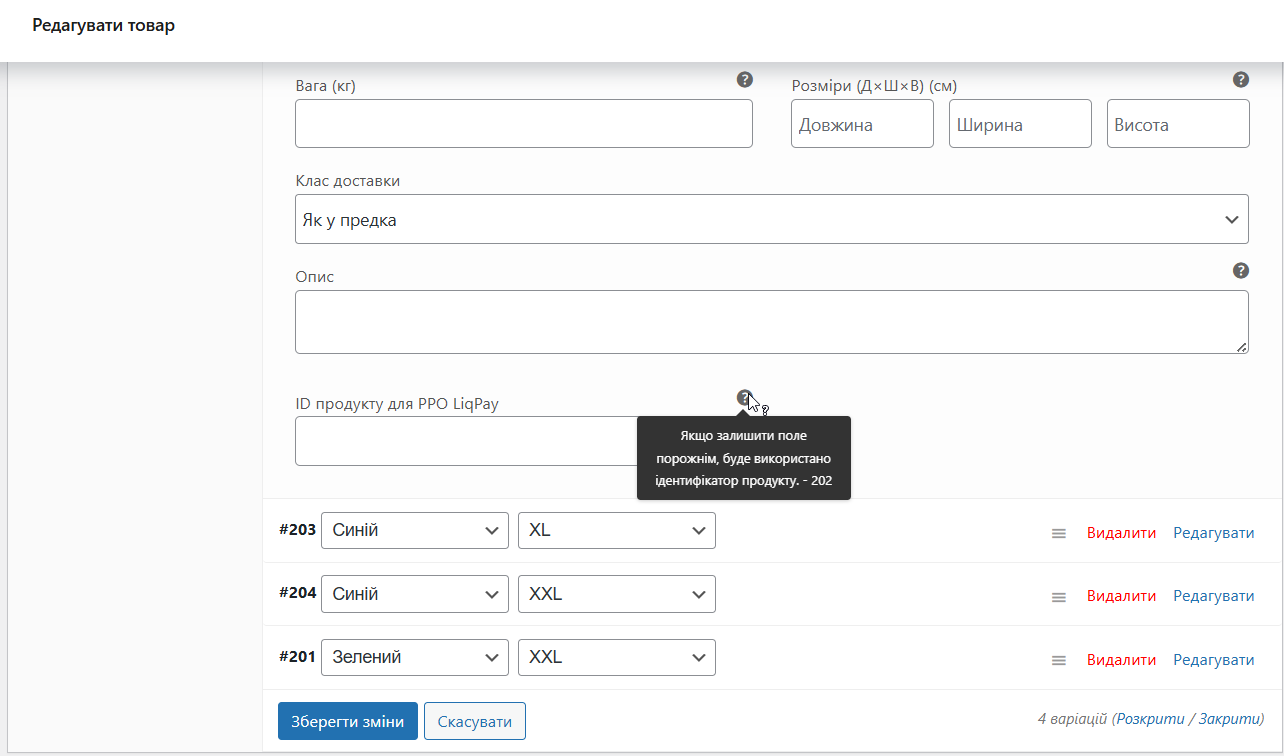The width and height of the screenshot is (1284, 756).
Task: Click Закрити link to collapse variations
Action: [1229, 719]
